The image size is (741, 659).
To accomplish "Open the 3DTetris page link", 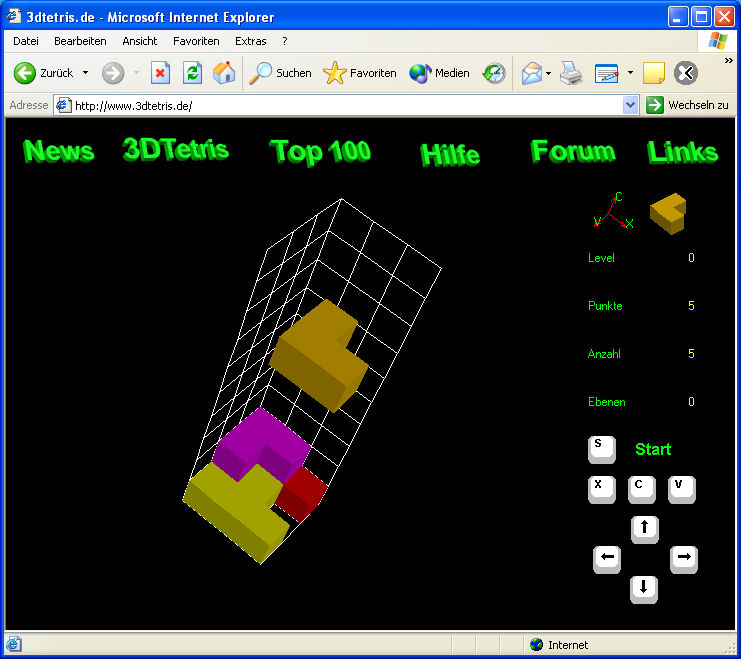I will click(175, 150).
